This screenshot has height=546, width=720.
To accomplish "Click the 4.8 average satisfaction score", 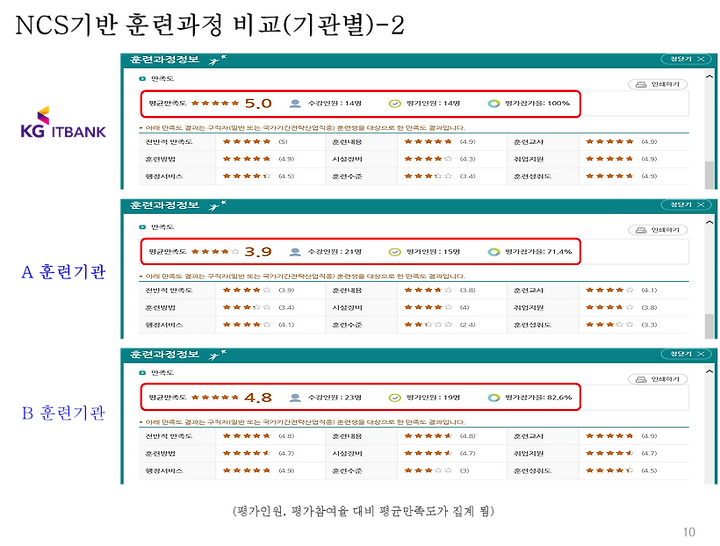I will [x=258, y=397].
